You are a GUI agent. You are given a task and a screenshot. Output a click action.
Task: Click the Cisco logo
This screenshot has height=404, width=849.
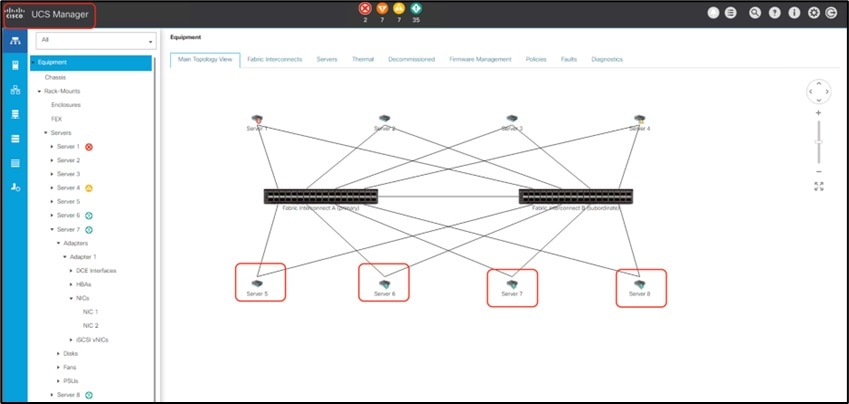15,14
